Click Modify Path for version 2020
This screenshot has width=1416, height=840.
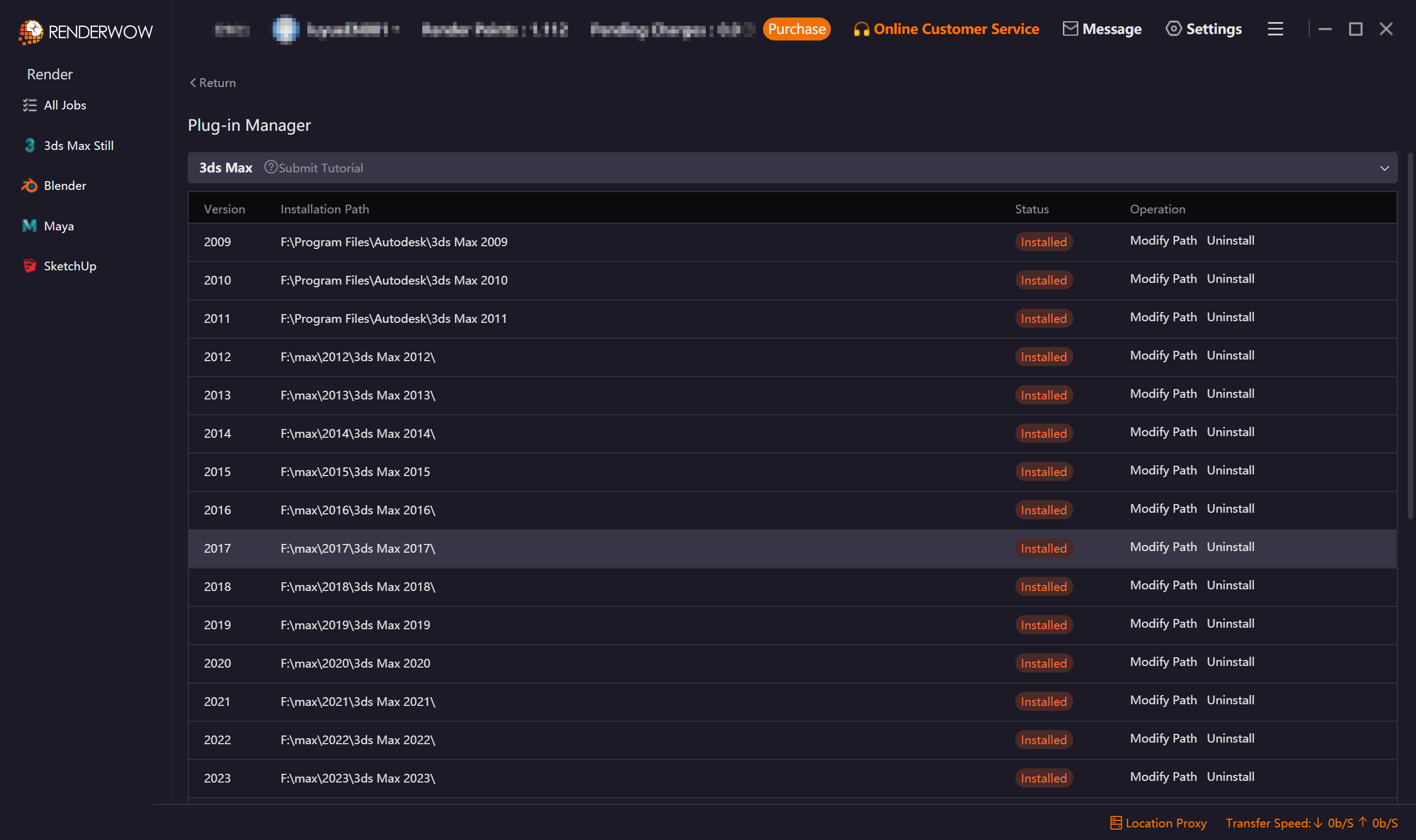tap(1163, 662)
